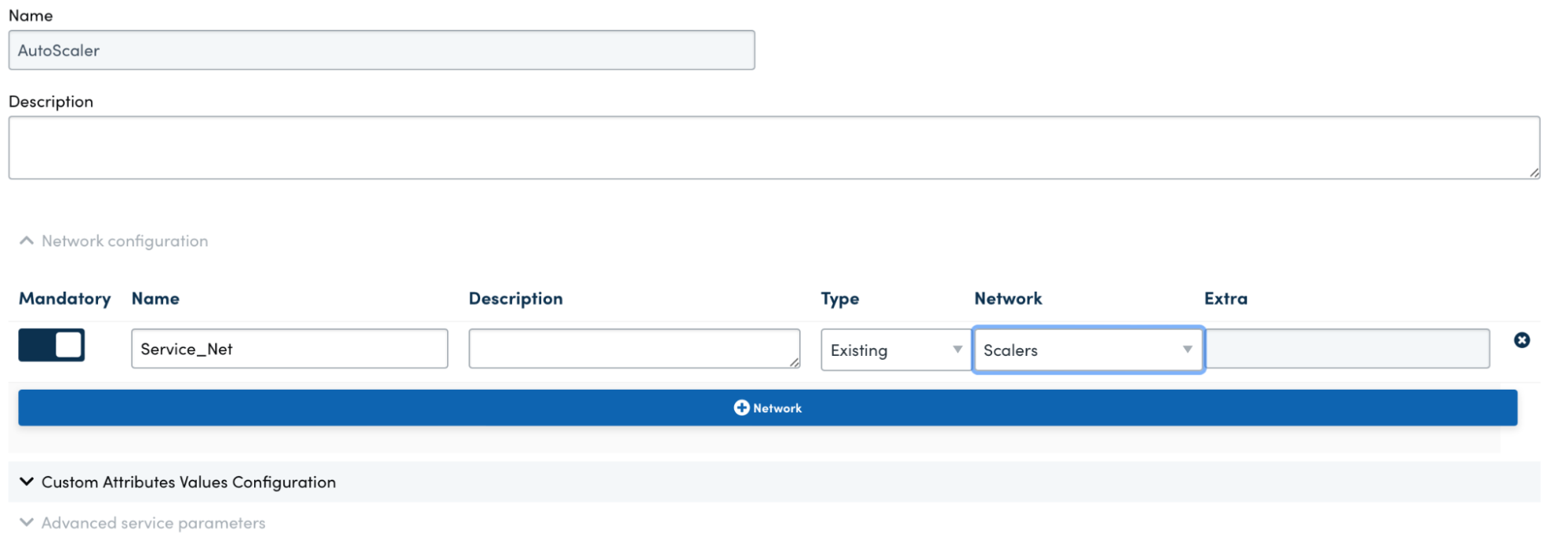Toggle the Mandatory switch off

[52, 345]
